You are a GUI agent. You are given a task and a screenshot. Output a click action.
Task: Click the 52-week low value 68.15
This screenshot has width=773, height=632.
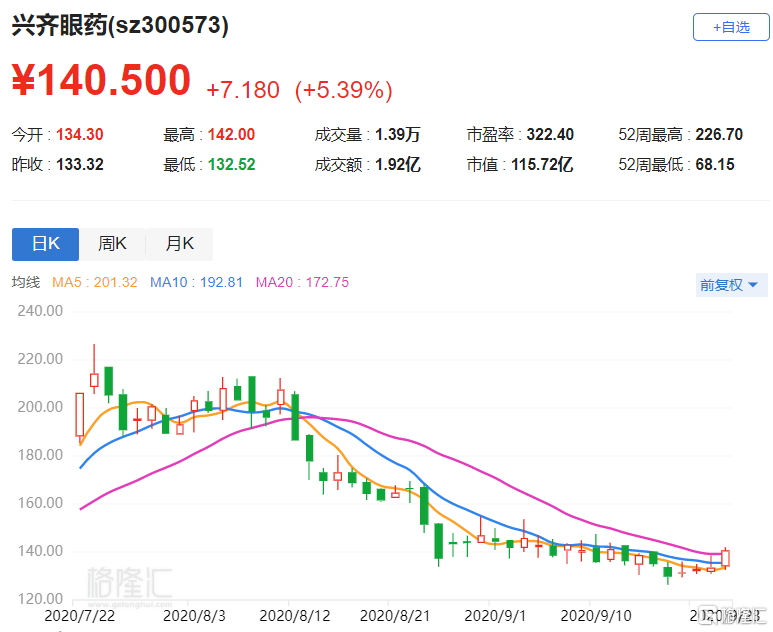tap(715, 164)
